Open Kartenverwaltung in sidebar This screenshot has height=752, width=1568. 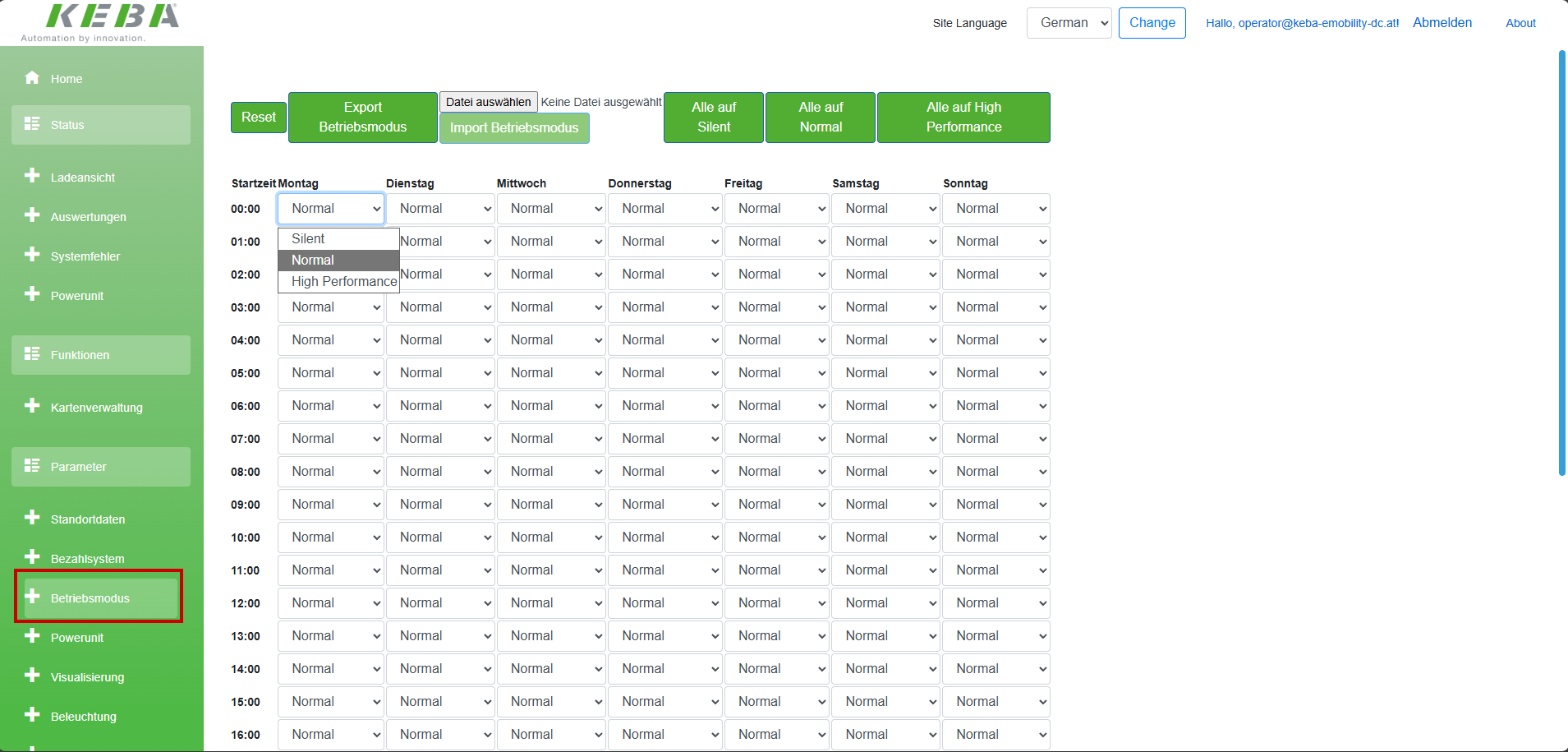click(x=97, y=408)
